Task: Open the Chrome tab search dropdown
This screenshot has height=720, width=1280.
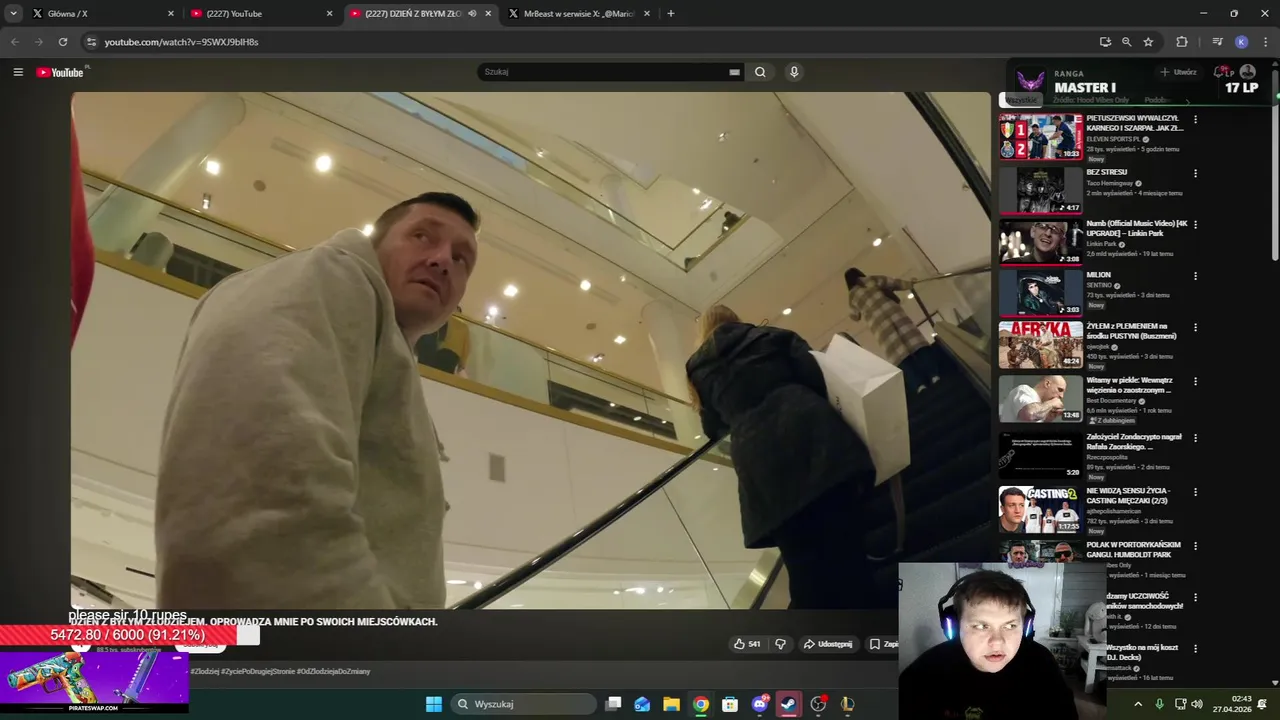Action: click(x=13, y=13)
